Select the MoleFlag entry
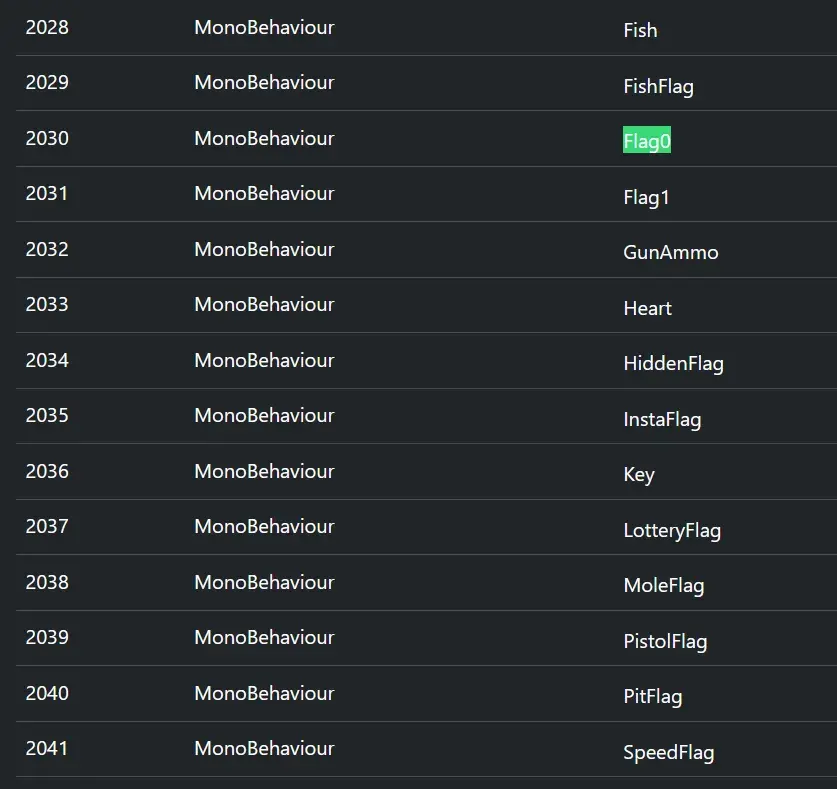This screenshot has width=837, height=789. tap(663, 585)
